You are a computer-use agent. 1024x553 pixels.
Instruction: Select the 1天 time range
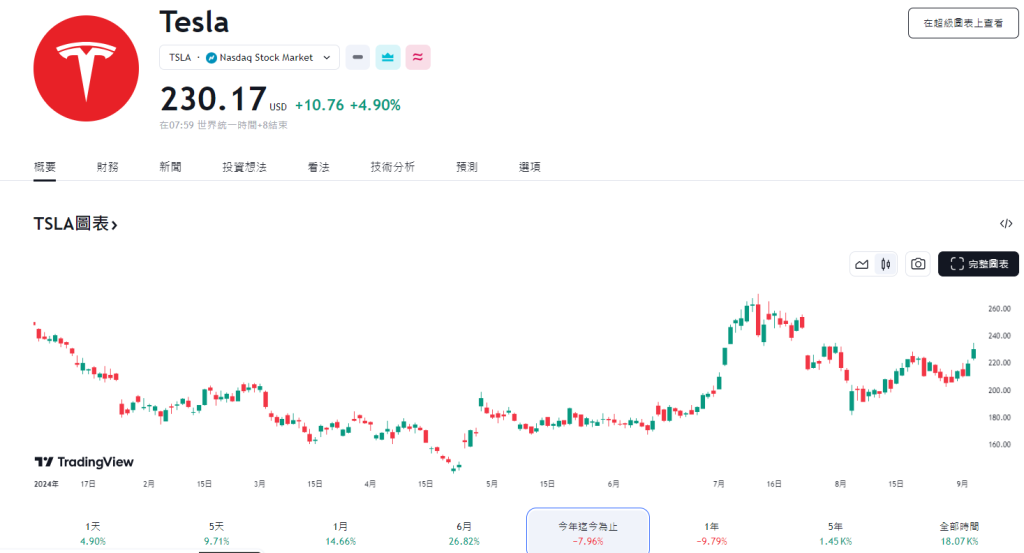tap(93, 533)
